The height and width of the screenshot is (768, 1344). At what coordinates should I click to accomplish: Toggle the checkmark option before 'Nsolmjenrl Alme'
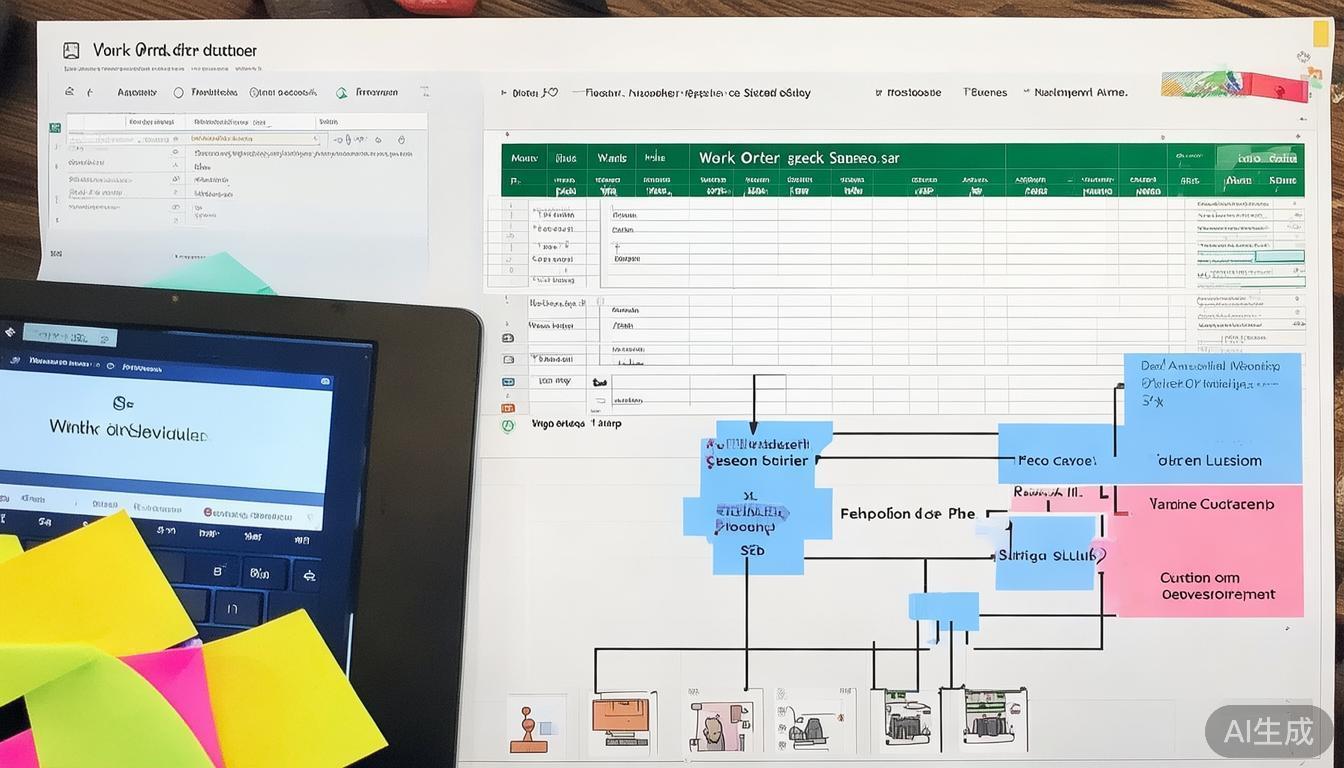[1026, 92]
